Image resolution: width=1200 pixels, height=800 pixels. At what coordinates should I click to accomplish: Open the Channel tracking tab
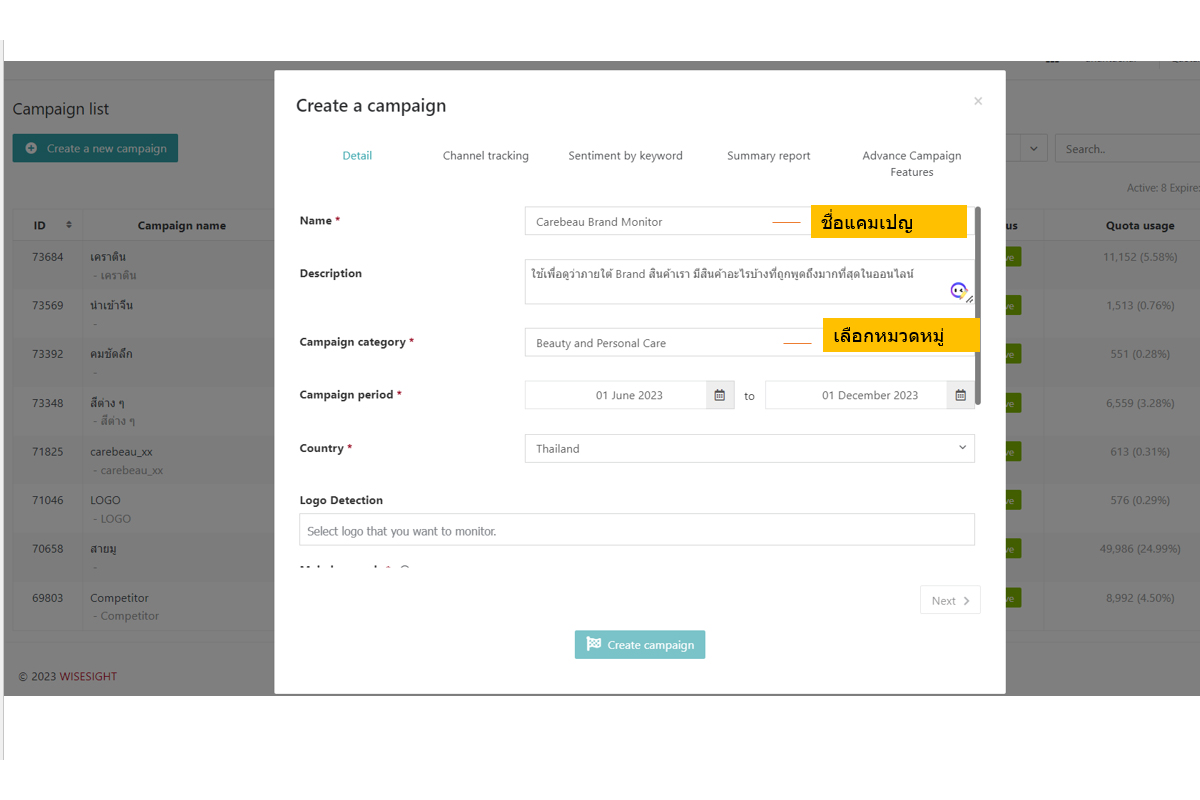click(485, 155)
